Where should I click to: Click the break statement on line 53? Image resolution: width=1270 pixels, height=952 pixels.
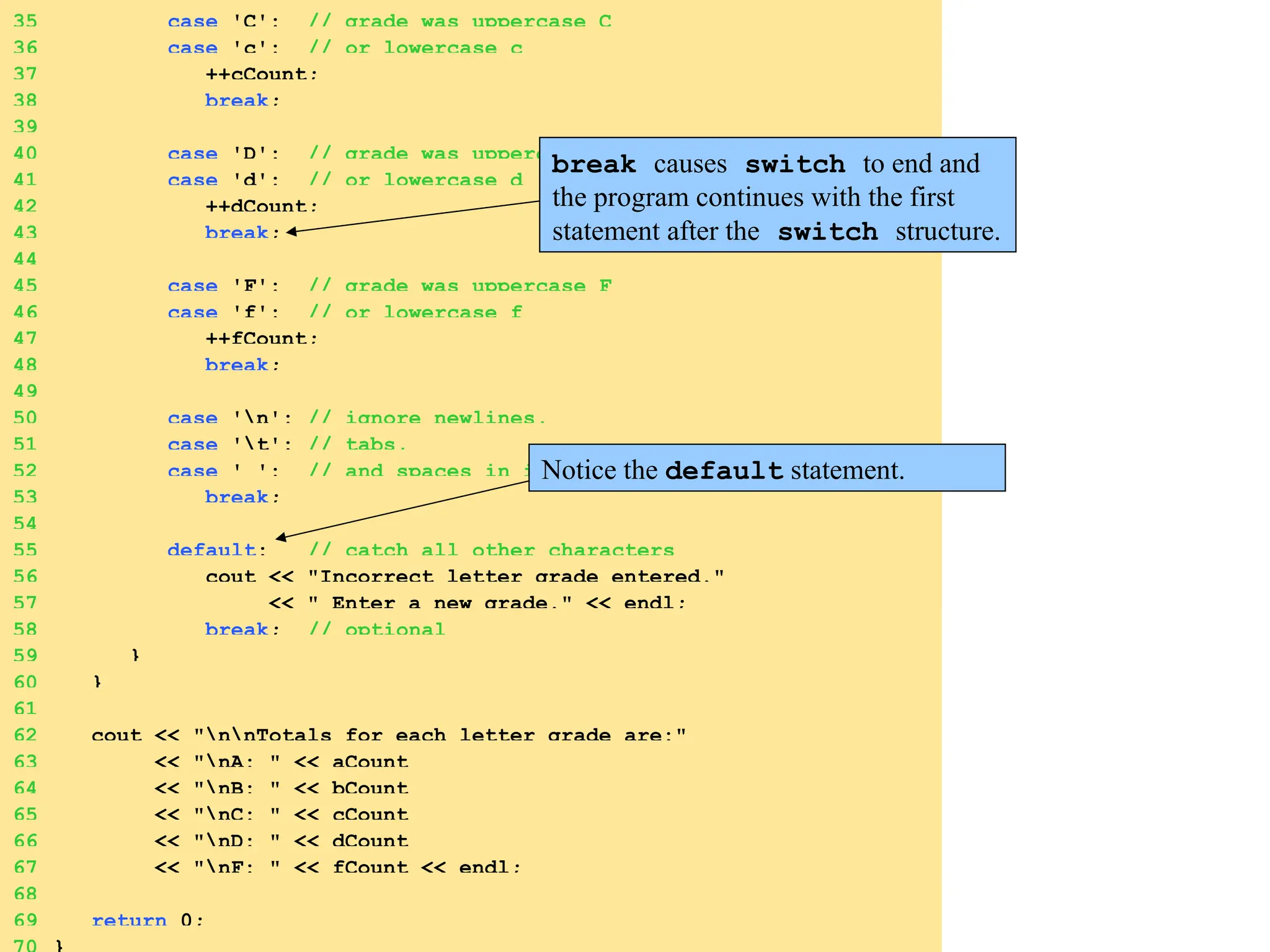click(242, 498)
